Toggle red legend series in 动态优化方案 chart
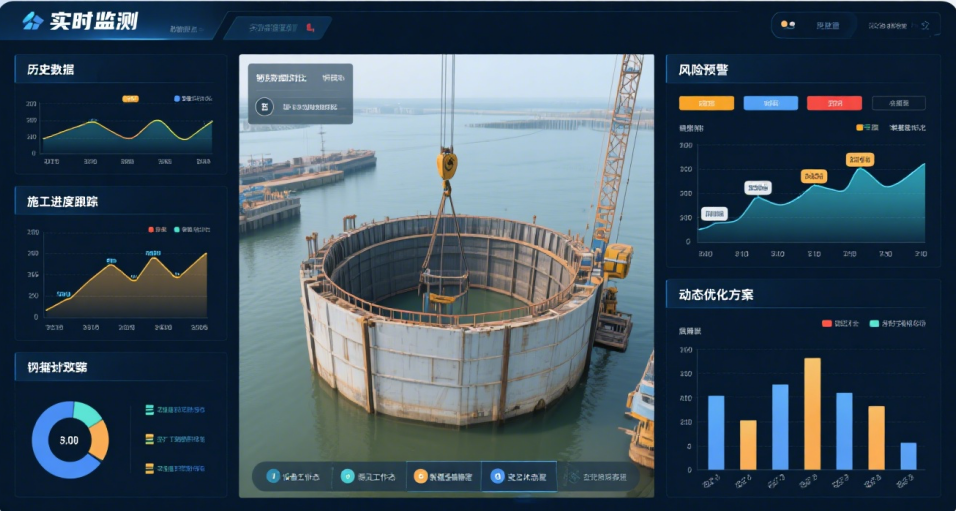Screen dimensions: 956x512 (827, 323)
